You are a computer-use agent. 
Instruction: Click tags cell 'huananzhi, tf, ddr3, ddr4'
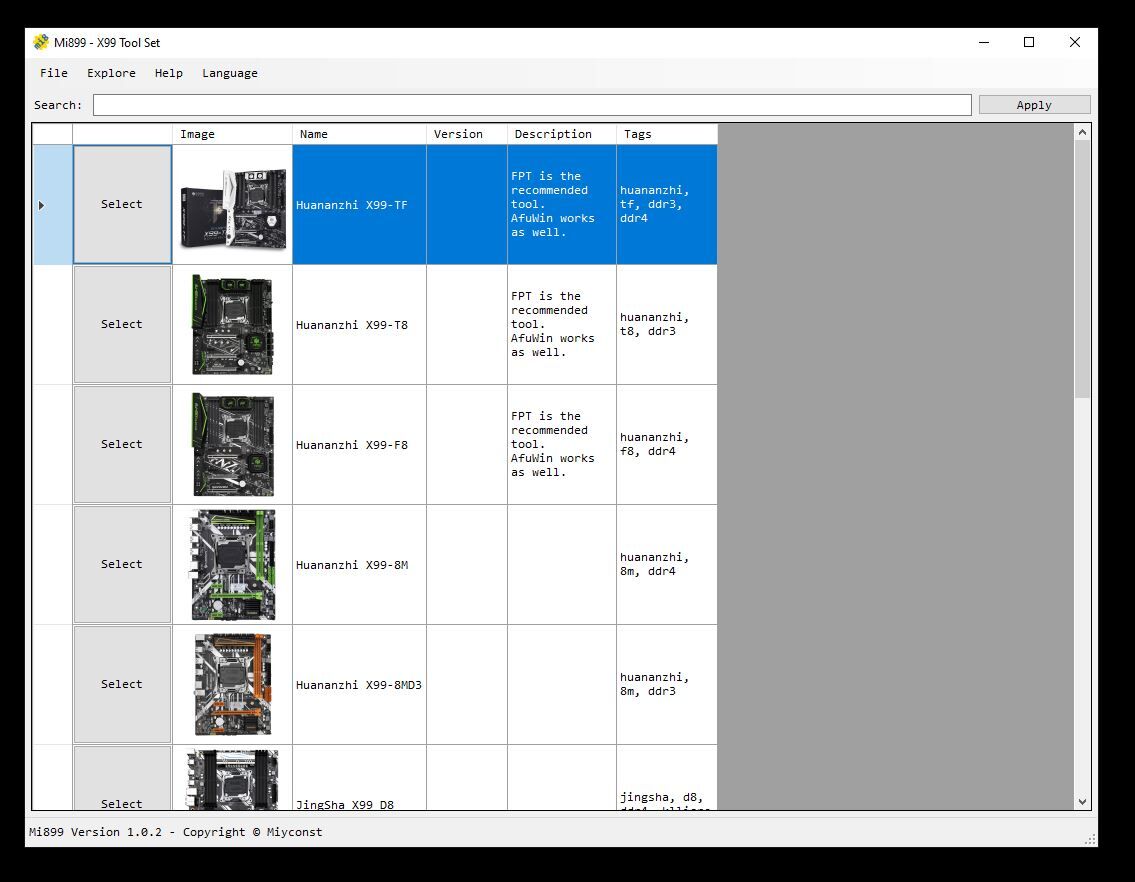[x=667, y=205]
